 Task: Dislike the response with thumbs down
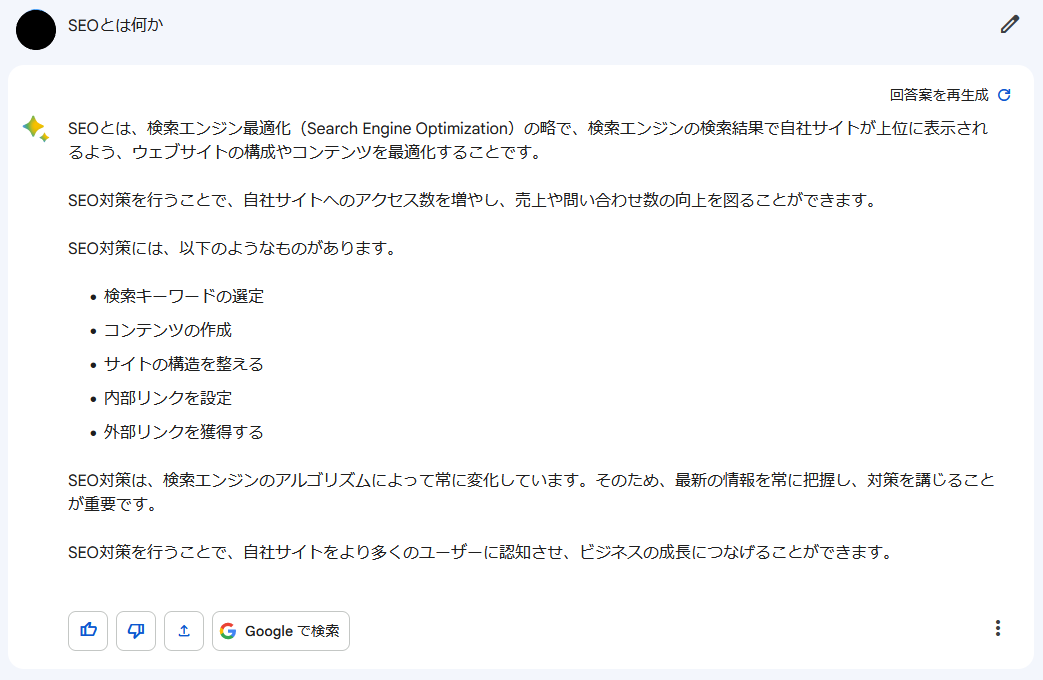click(x=136, y=631)
